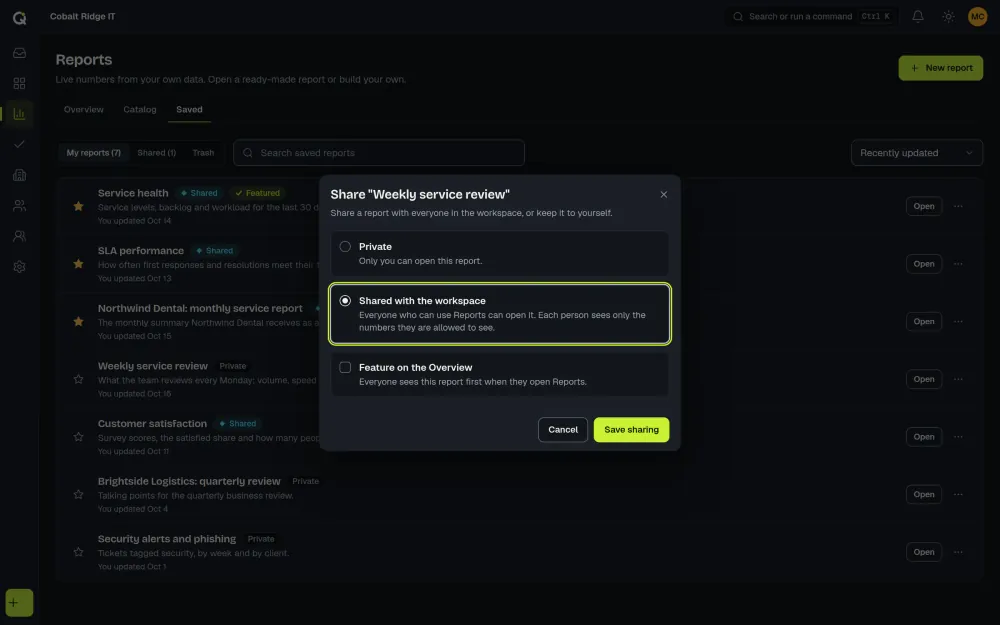This screenshot has width=1000, height=625.
Task: Open the Security alerts and phishing report
Action: pos(923,552)
